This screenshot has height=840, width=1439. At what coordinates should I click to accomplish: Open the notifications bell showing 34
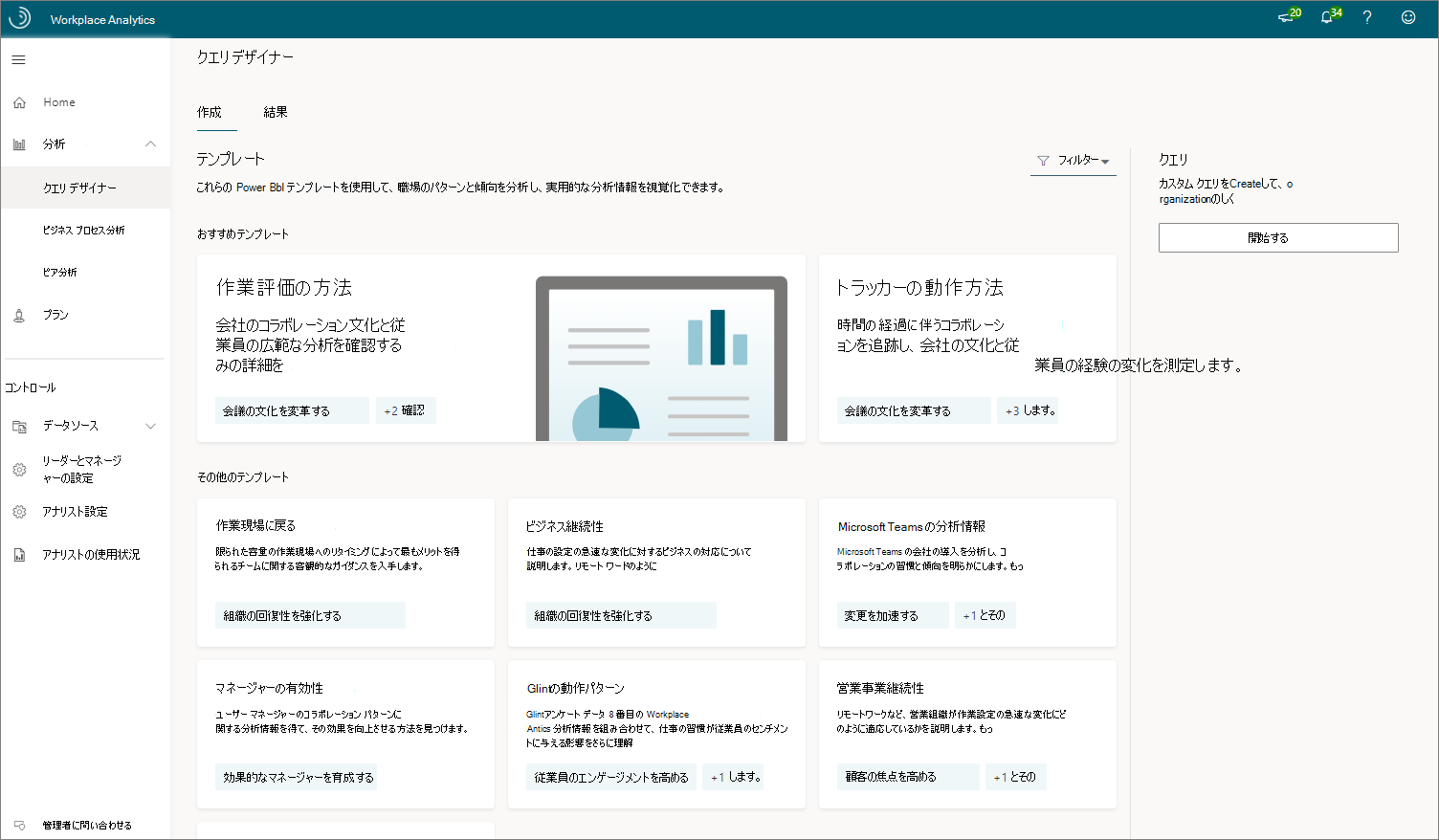tap(1329, 17)
